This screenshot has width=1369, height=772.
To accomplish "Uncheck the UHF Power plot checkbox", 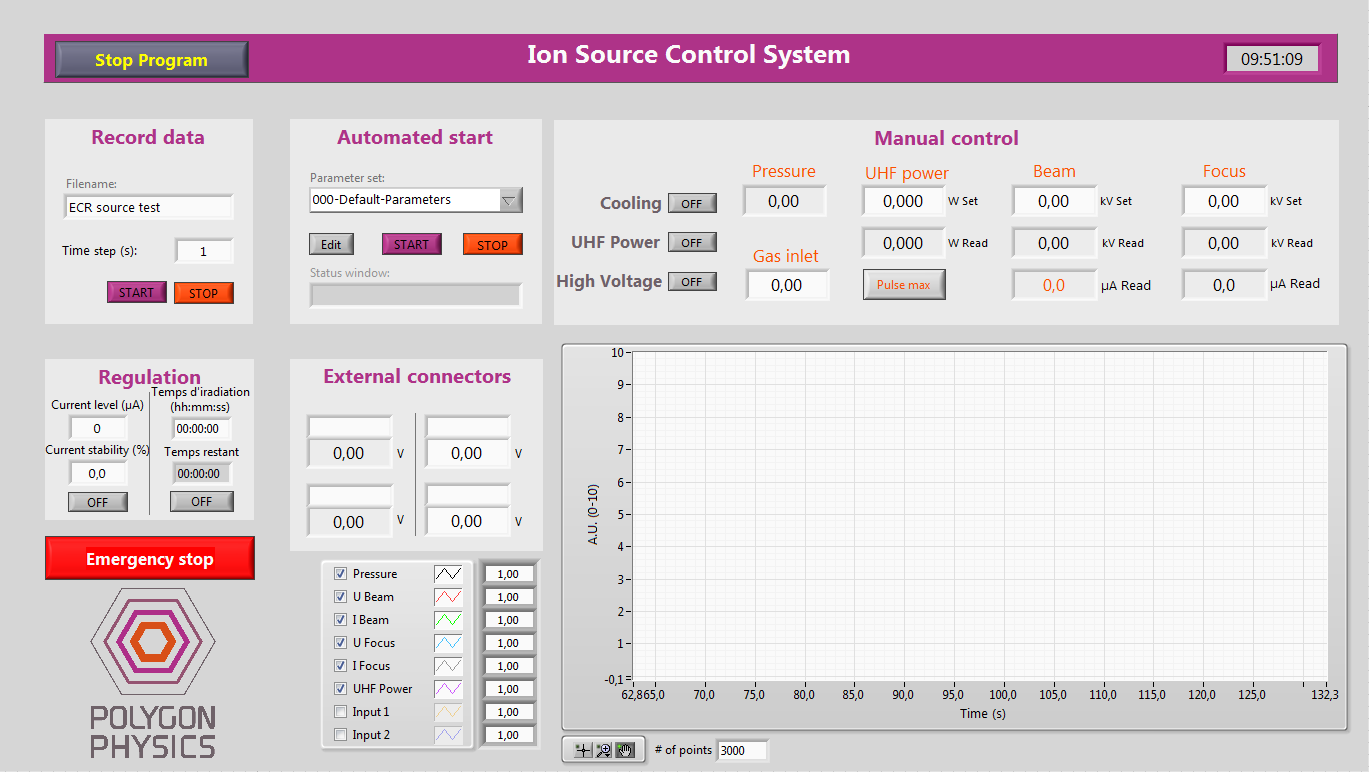I will [x=340, y=689].
